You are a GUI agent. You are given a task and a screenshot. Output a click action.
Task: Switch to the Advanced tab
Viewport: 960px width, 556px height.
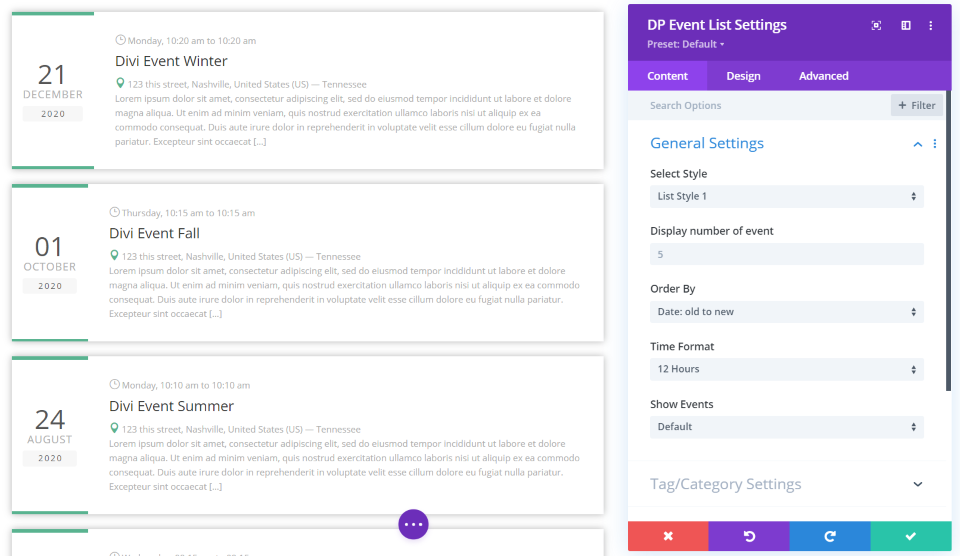[823, 76]
